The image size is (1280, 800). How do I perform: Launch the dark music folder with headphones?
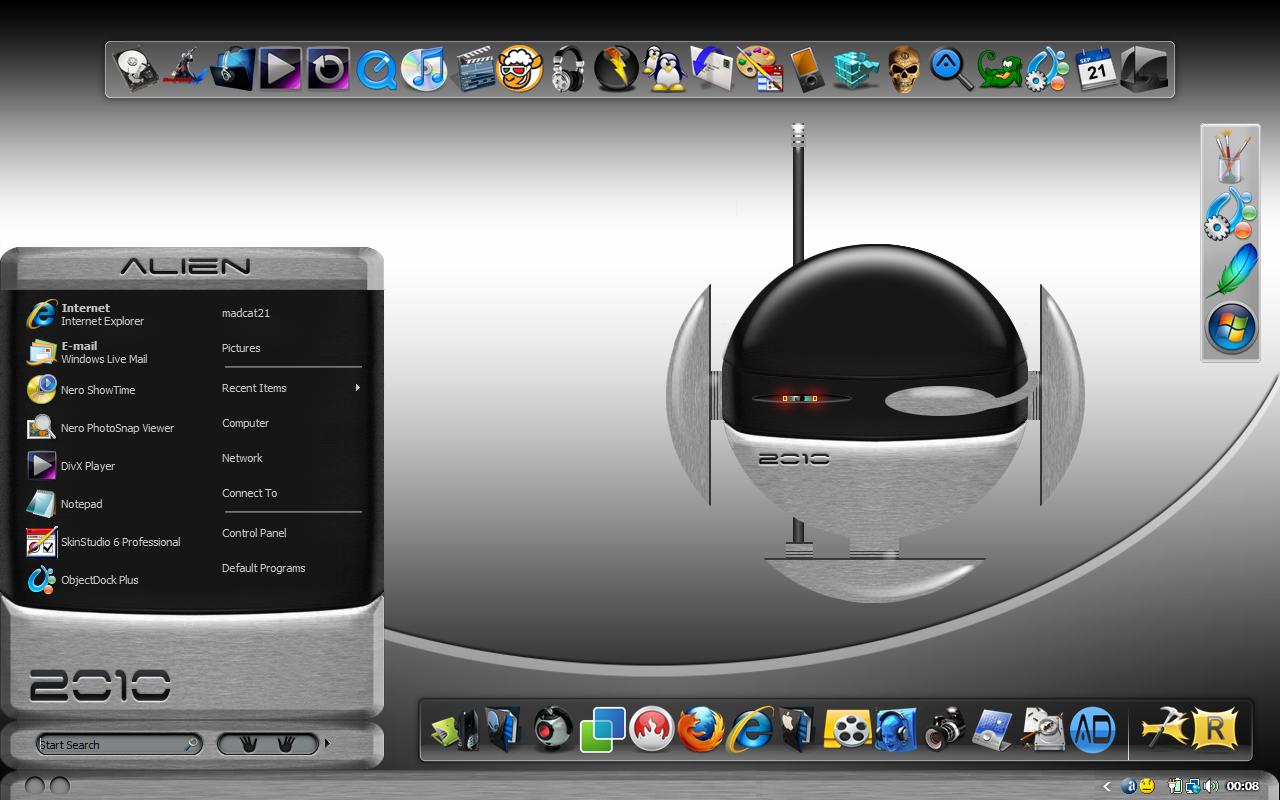point(232,69)
